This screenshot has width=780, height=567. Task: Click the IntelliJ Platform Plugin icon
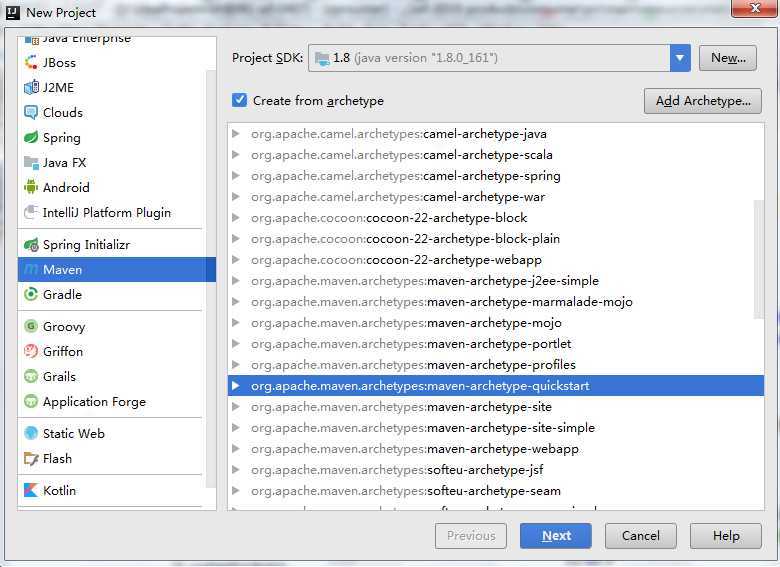pos(31,212)
